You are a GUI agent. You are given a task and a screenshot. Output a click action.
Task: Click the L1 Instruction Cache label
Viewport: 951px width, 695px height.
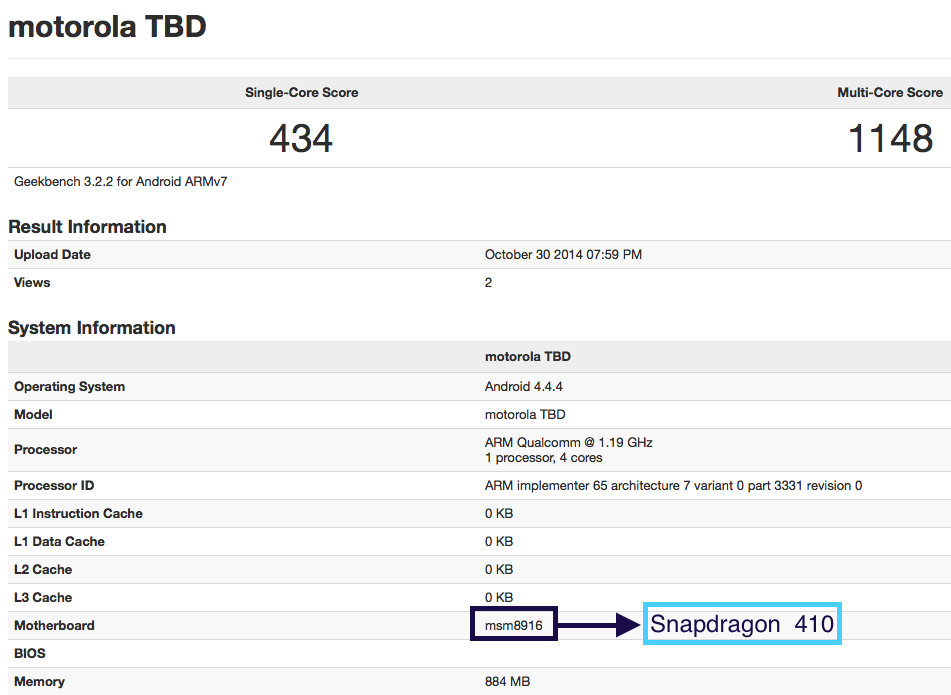pyautogui.click(x=78, y=514)
